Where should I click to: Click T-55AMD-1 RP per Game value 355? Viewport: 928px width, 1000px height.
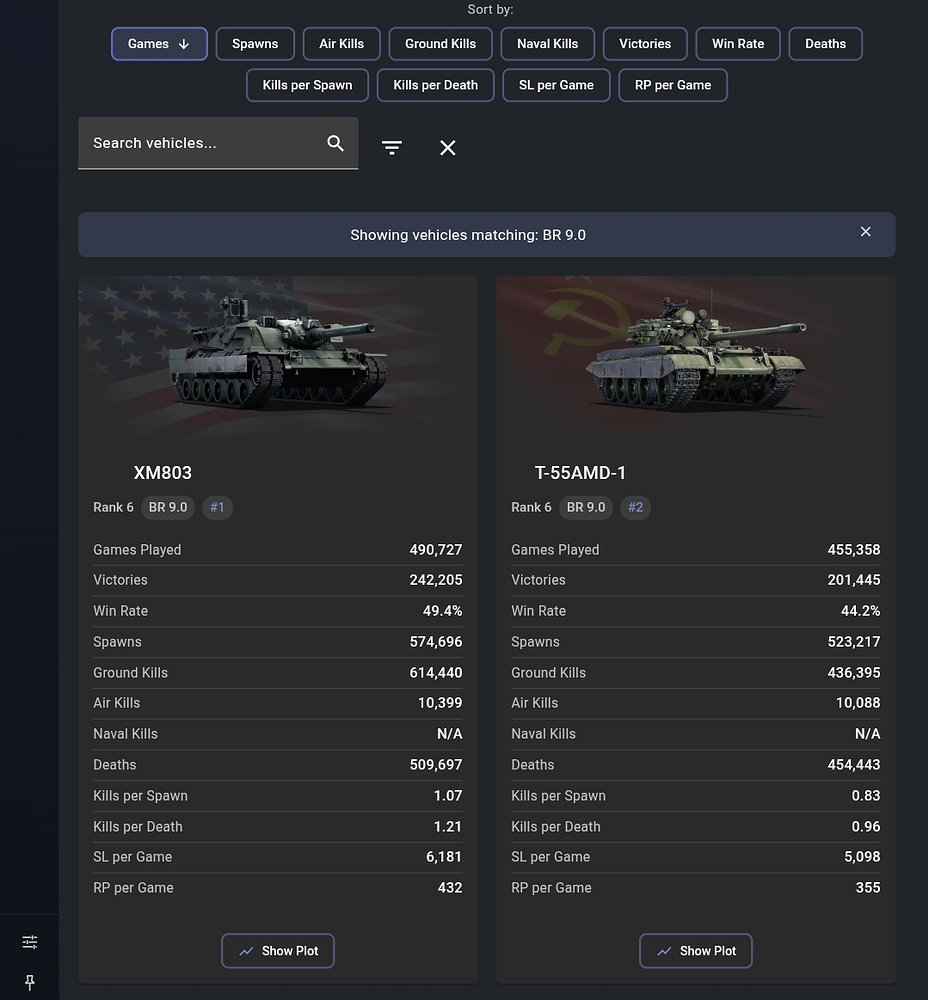pyautogui.click(x=868, y=888)
